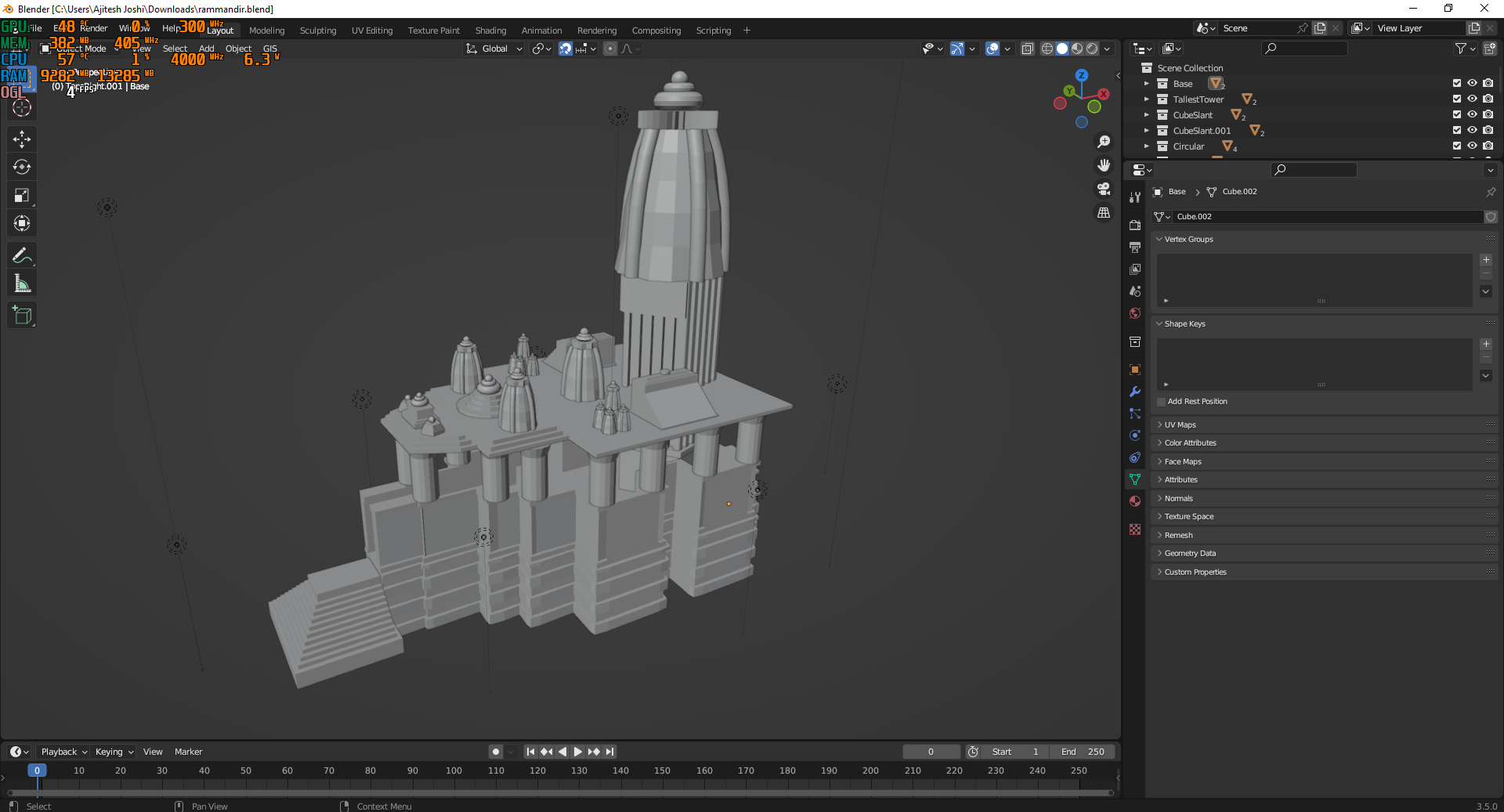The width and height of the screenshot is (1504, 812).
Task: Expand Color Attributes panel
Action: click(x=1324, y=443)
